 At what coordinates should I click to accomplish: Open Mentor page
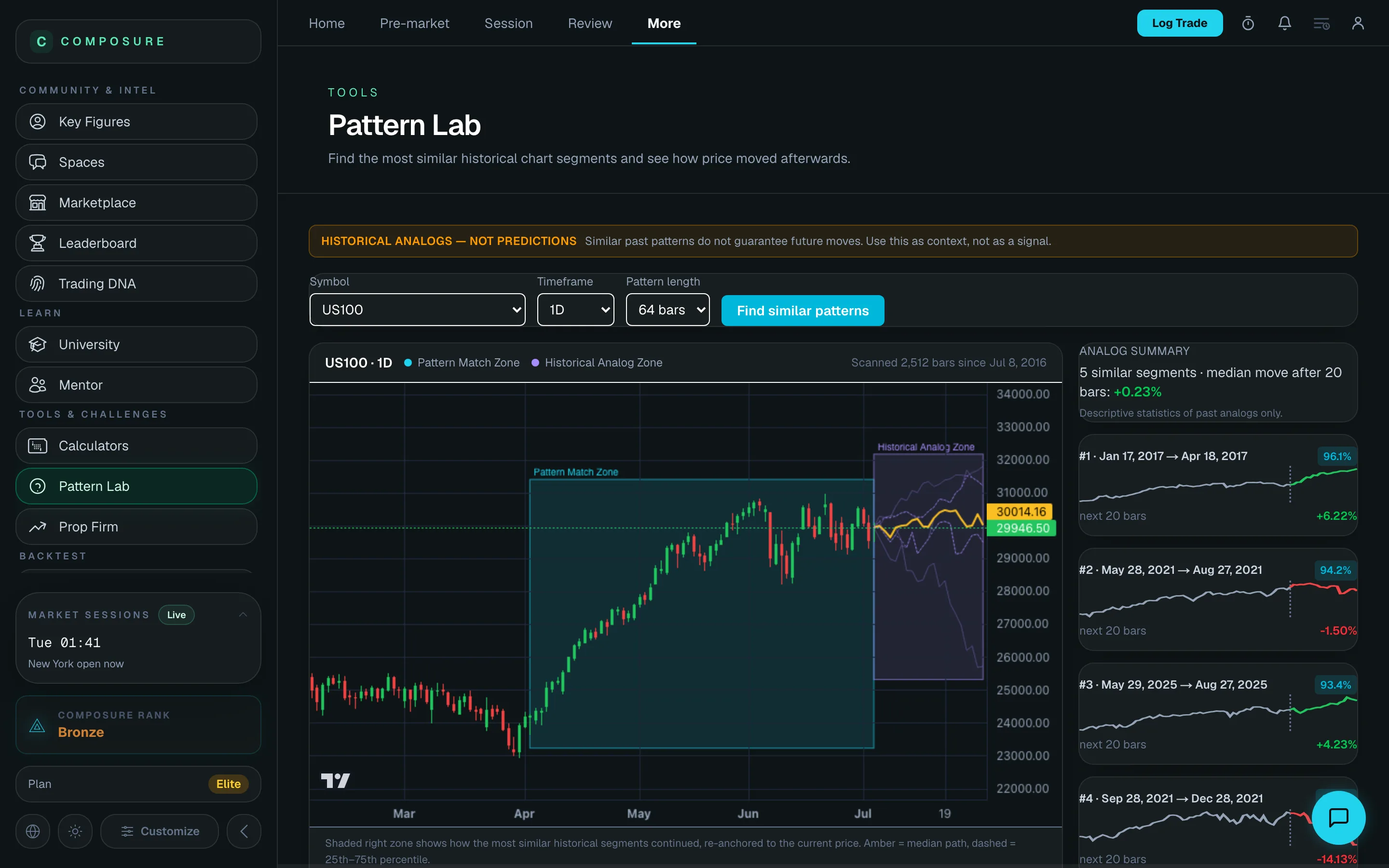[x=136, y=385]
